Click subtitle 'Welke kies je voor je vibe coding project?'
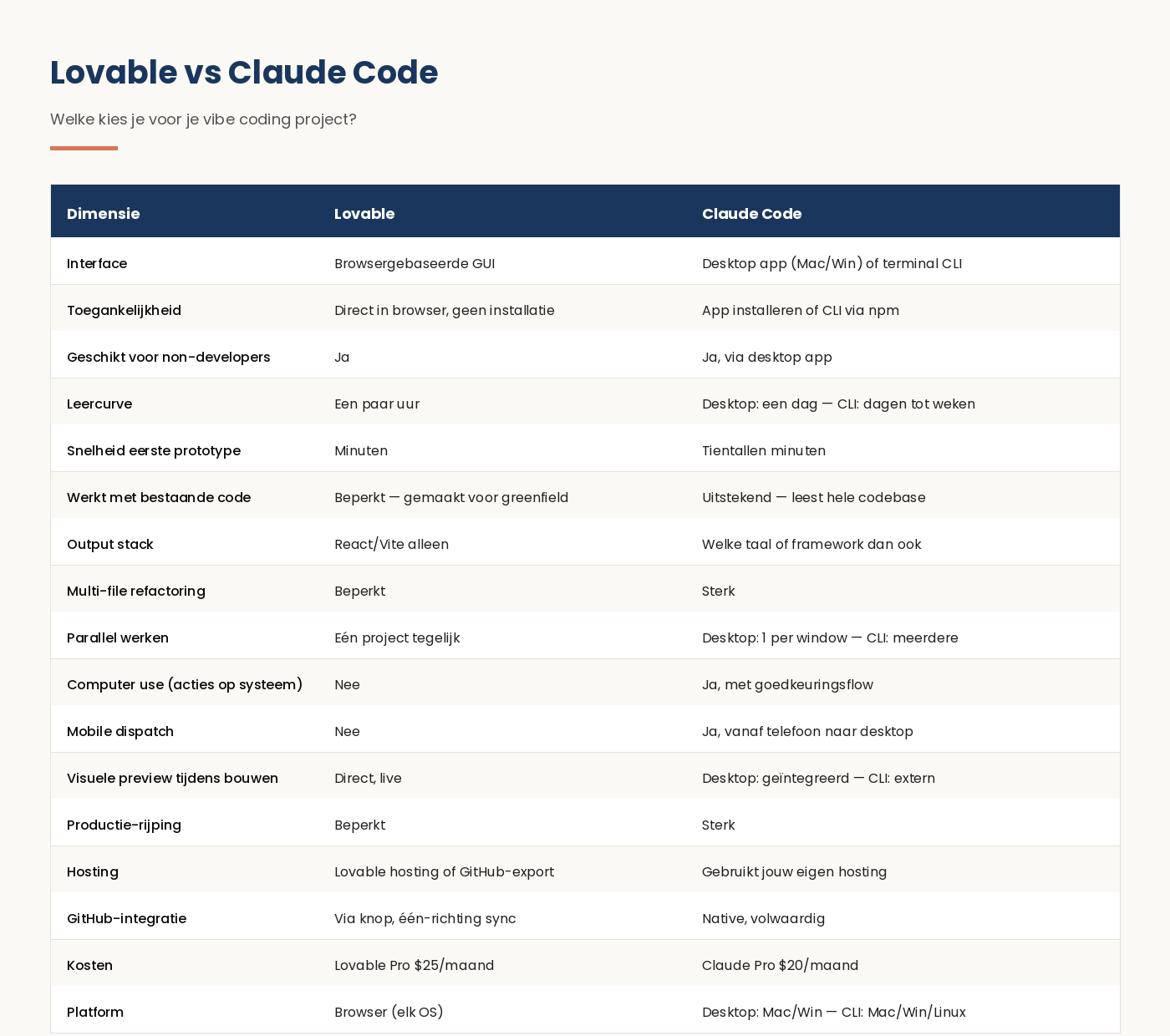This screenshot has width=1170, height=1036. click(203, 119)
